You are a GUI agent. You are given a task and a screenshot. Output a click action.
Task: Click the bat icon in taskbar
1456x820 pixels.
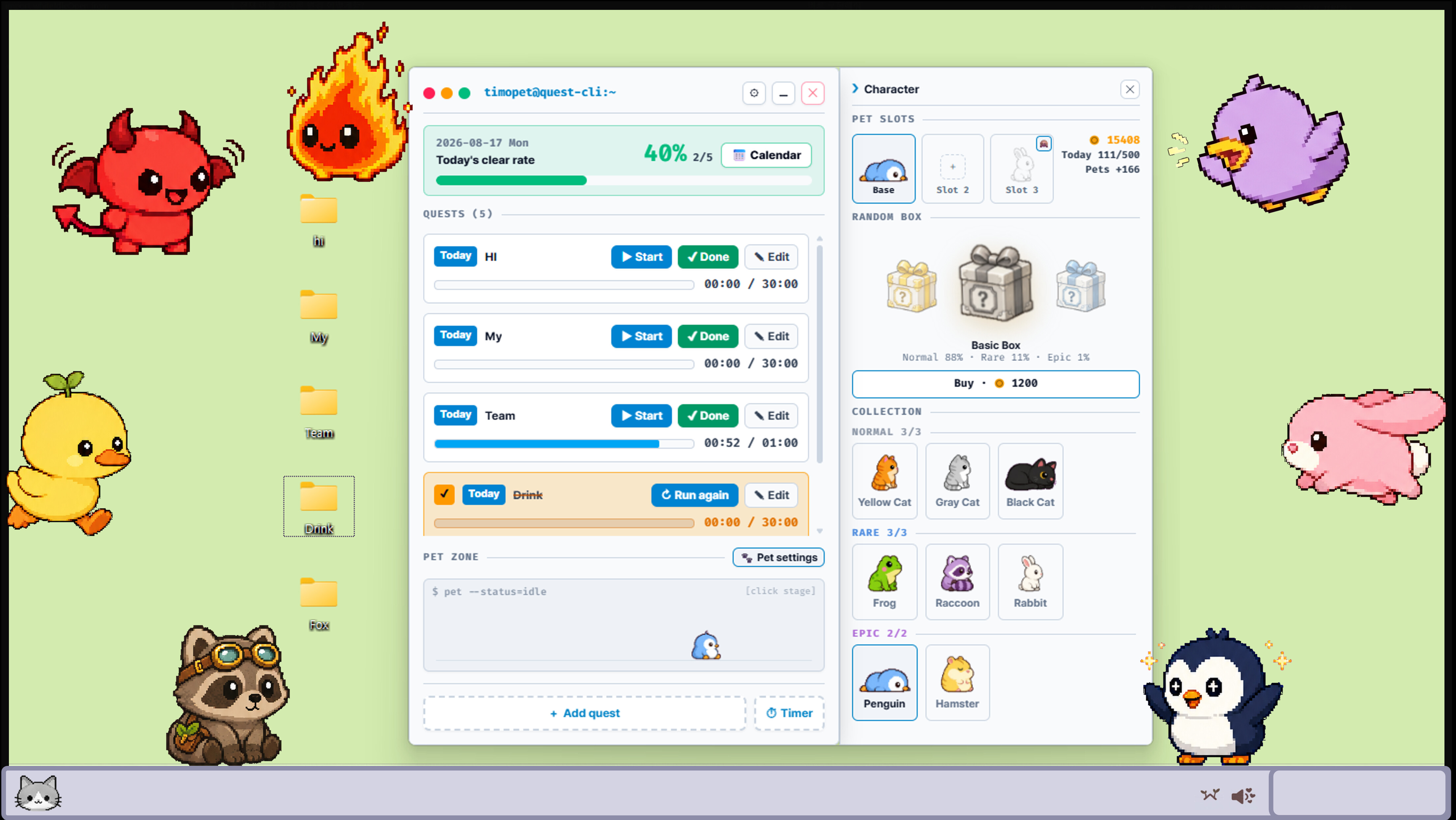1210,795
